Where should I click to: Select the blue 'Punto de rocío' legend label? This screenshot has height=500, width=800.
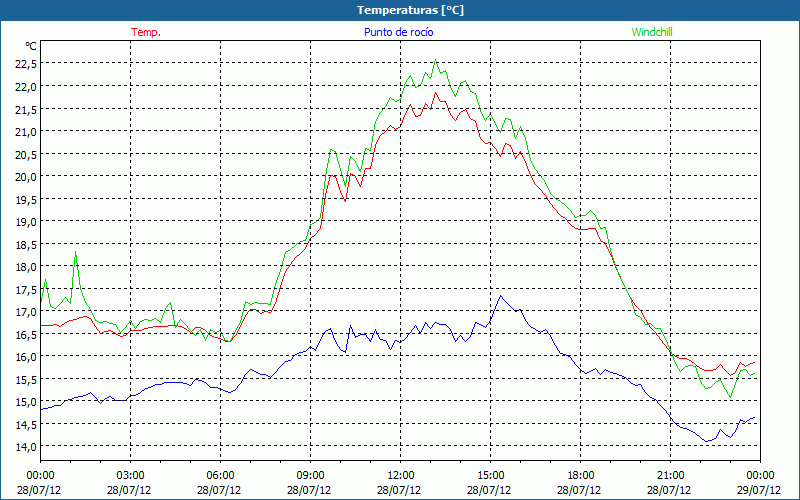point(398,32)
